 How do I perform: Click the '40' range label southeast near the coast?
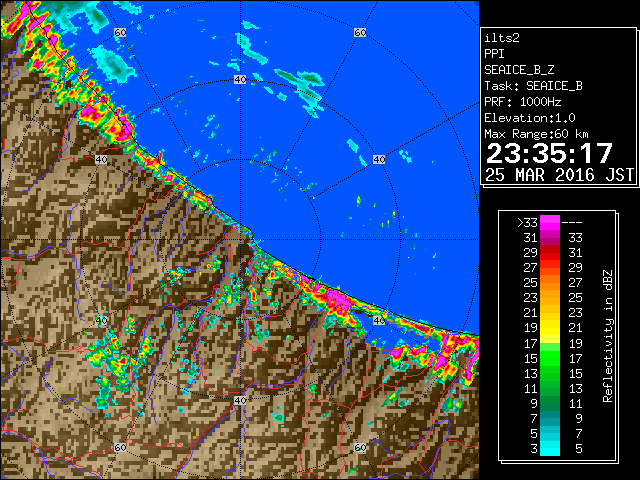pos(379,320)
